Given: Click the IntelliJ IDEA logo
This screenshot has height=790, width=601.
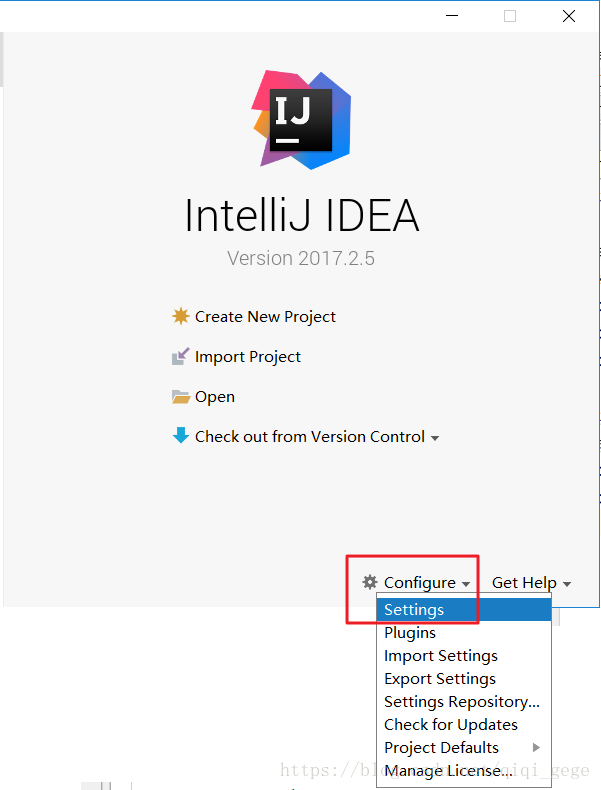Looking at the screenshot, I should coord(302,120).
